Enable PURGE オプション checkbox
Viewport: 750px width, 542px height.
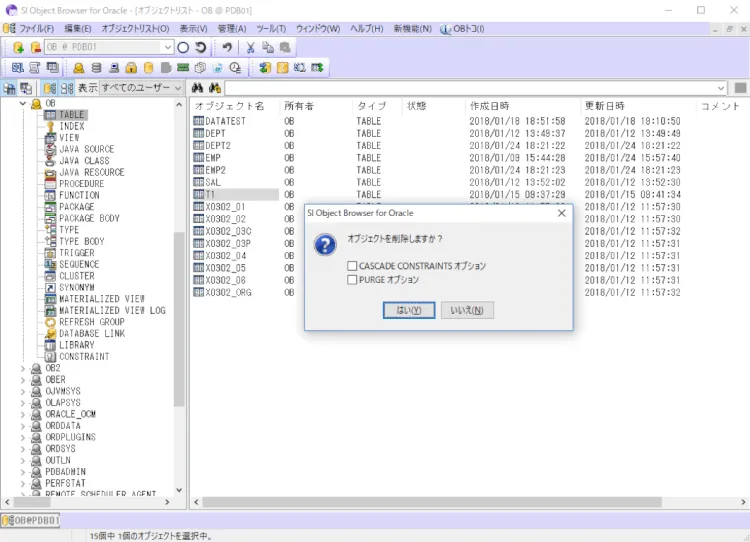coord(353,280)
